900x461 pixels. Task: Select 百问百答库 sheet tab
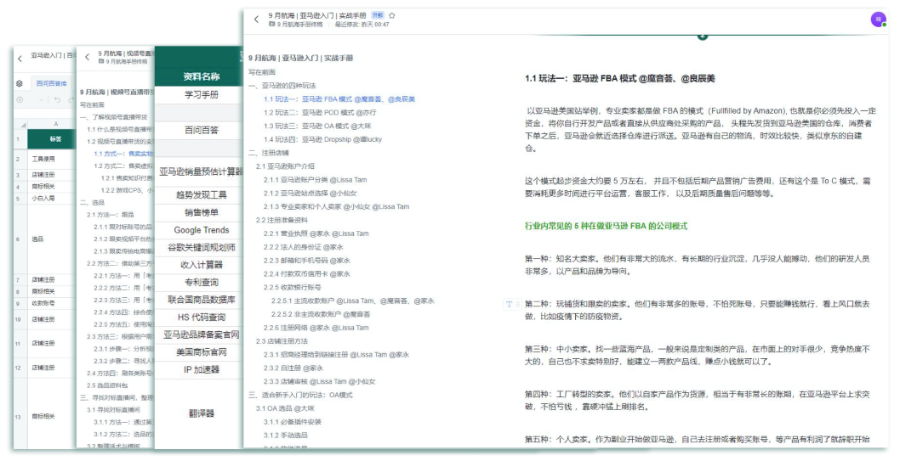(51, 84)
